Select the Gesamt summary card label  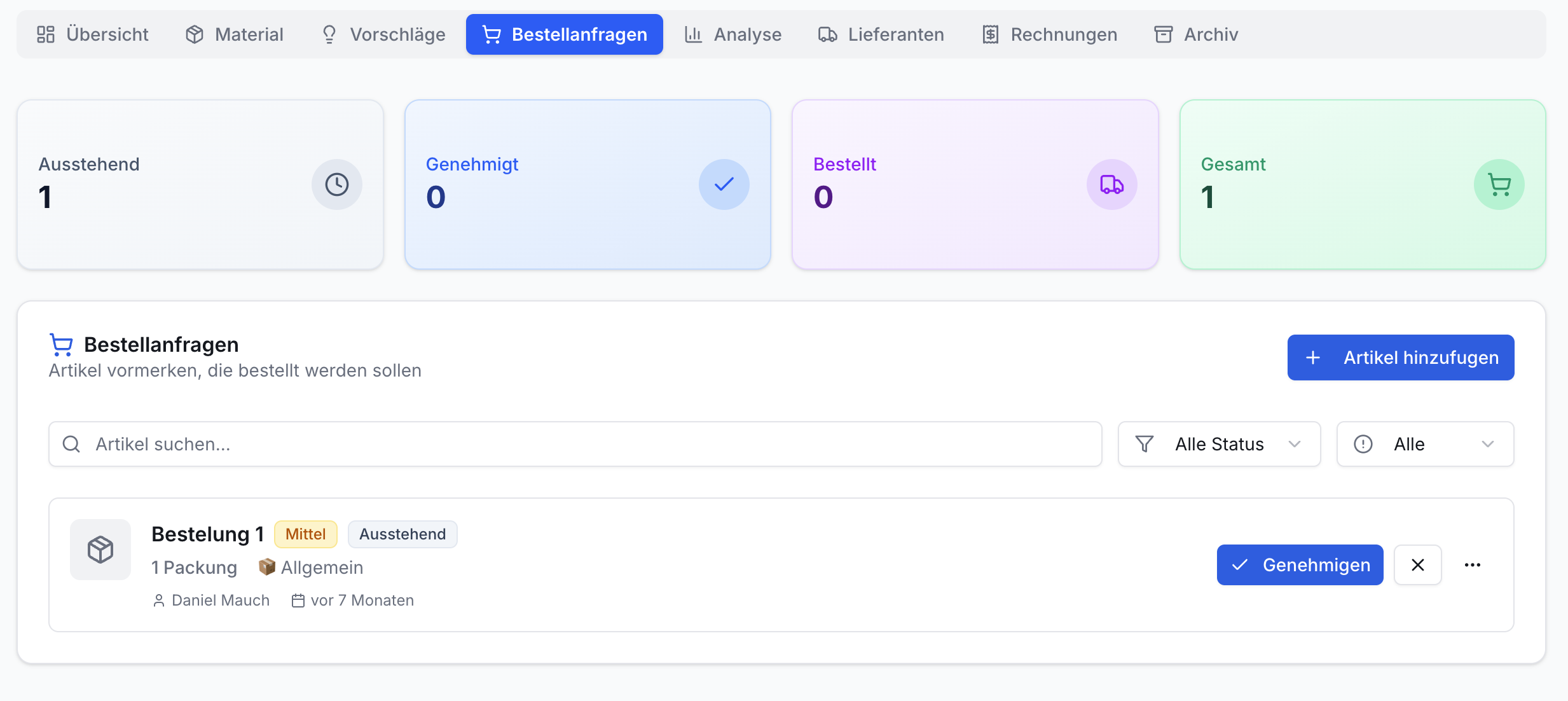1234,164
